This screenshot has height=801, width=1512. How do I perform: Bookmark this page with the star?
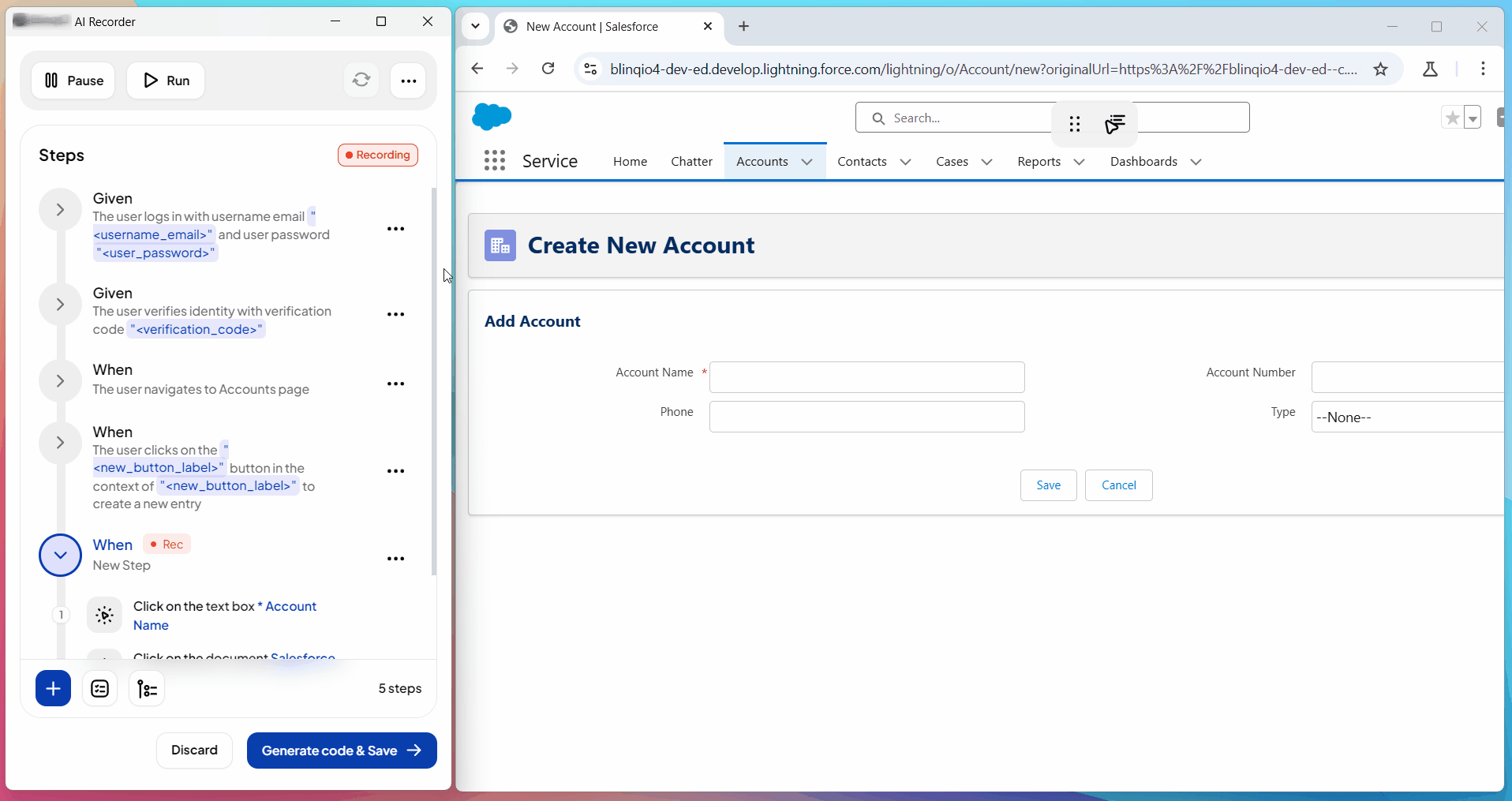click(x=1380, y=69)
